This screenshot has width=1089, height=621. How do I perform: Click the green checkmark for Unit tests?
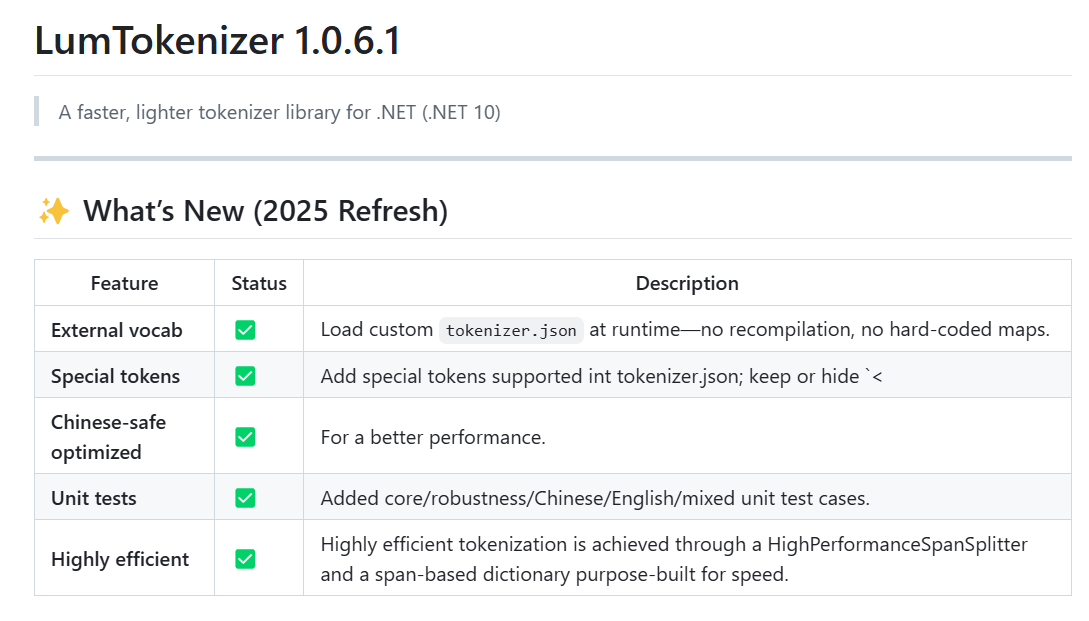pyautogui.click(x=245, y=498)
